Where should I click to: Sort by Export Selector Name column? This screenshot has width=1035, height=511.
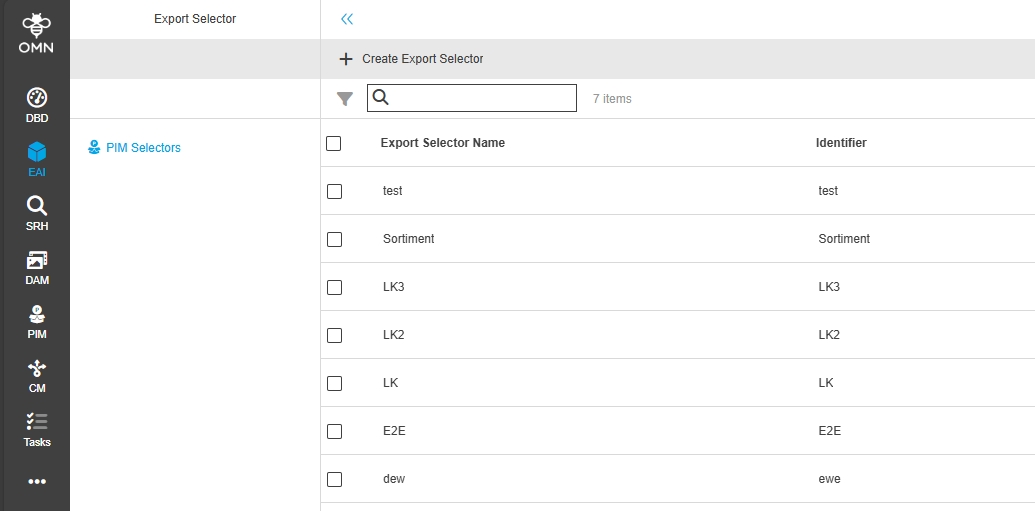coord(442,143)
